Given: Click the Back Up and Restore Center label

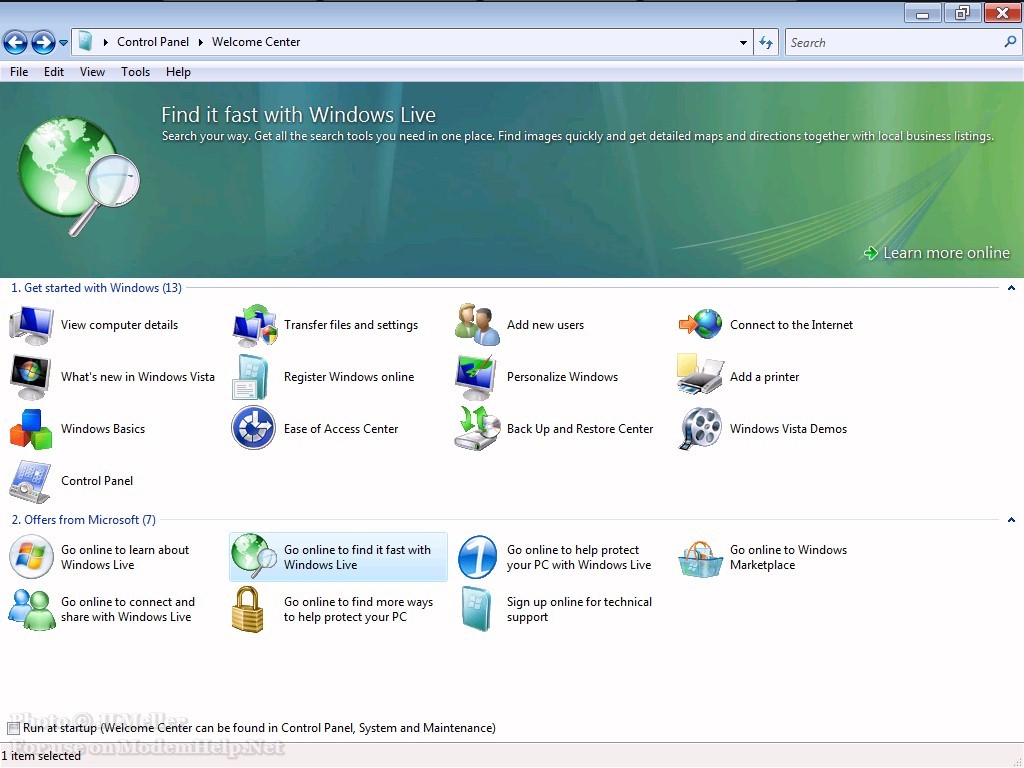Looking at the screenshot, I should tap(580, 429).
